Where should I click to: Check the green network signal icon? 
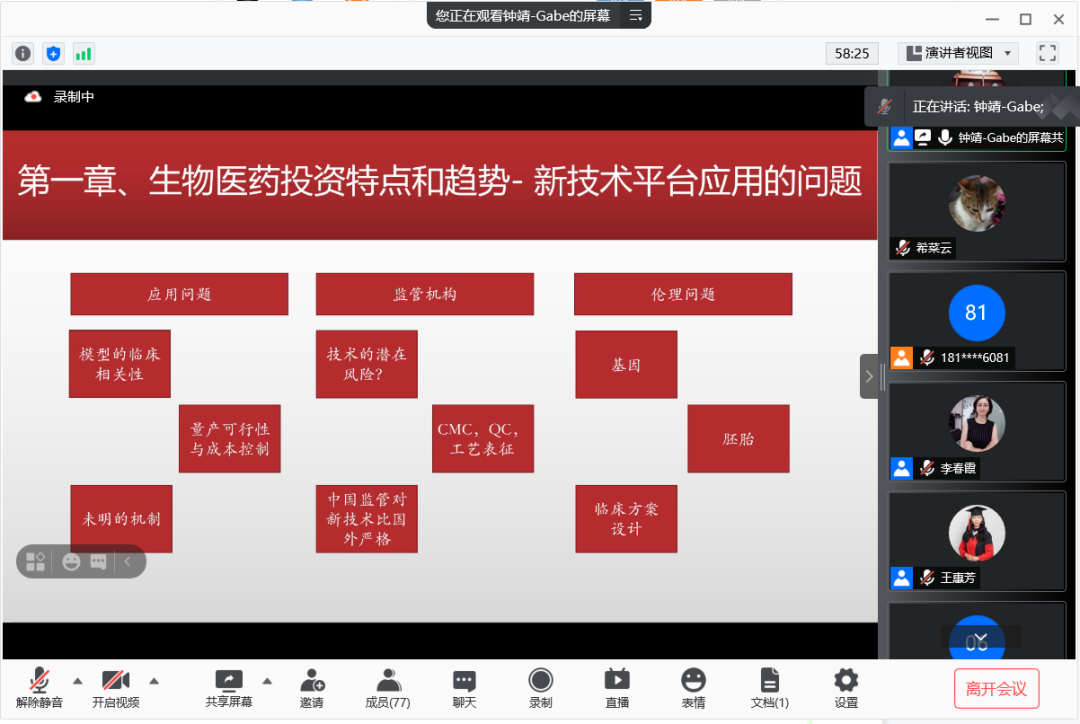point(83,53)
